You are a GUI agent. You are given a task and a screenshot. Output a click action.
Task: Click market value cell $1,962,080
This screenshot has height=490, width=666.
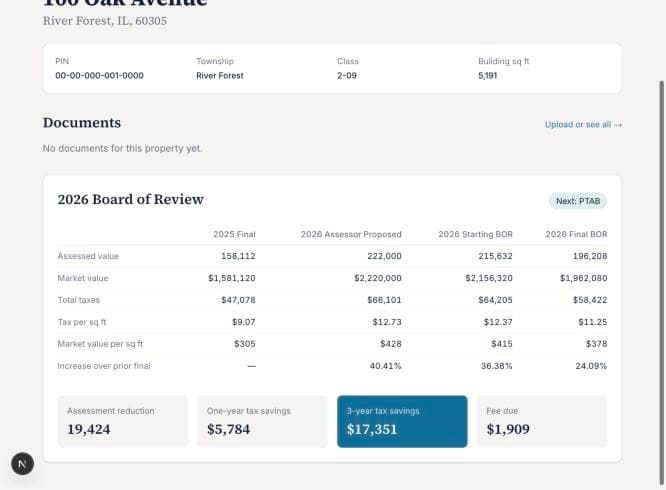click(584, 278)
